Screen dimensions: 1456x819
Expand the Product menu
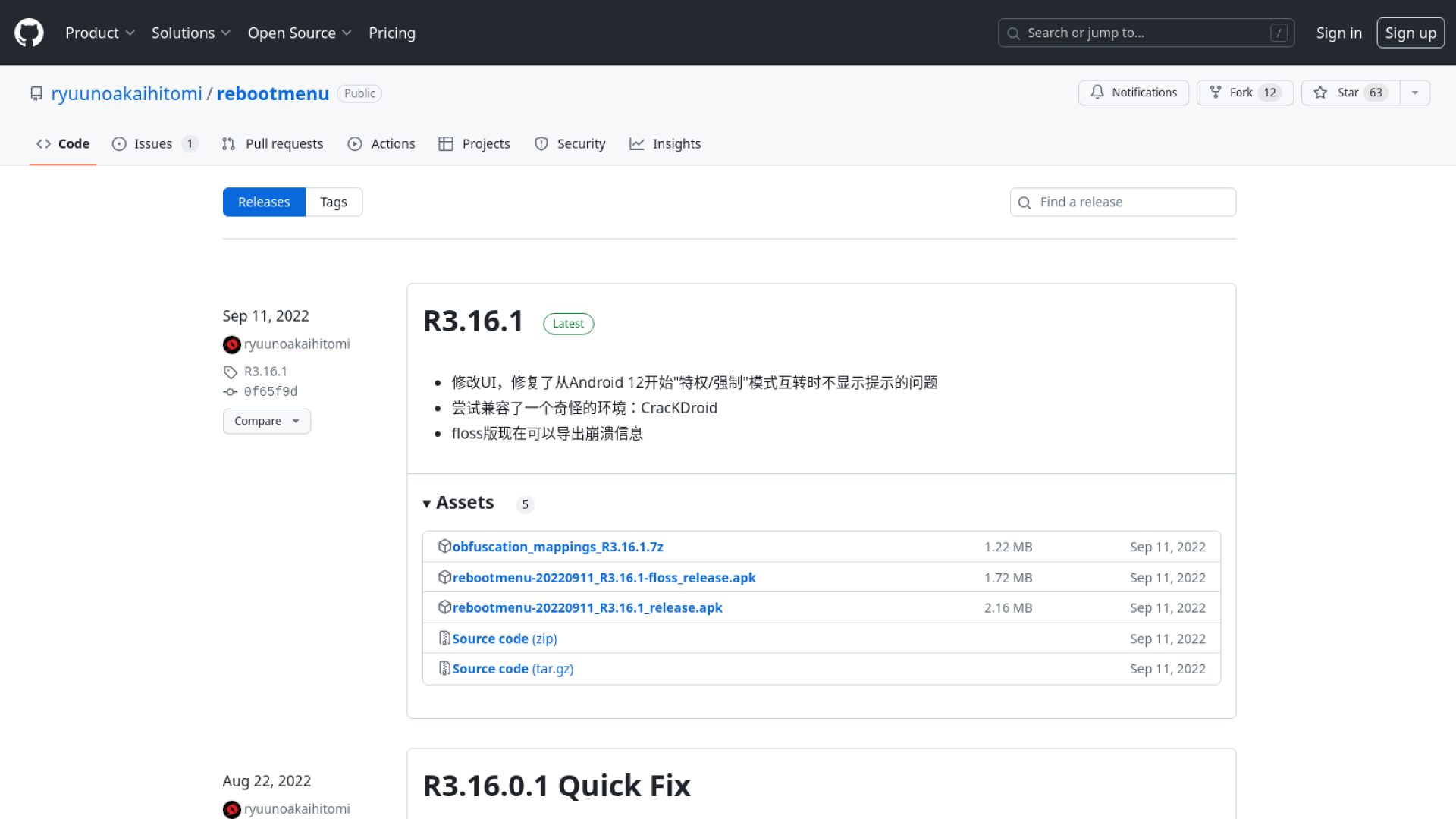click(x=99, y=33)
